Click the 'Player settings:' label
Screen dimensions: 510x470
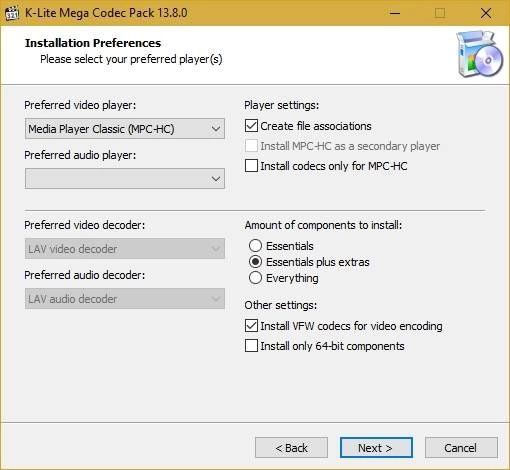(282, 105)
